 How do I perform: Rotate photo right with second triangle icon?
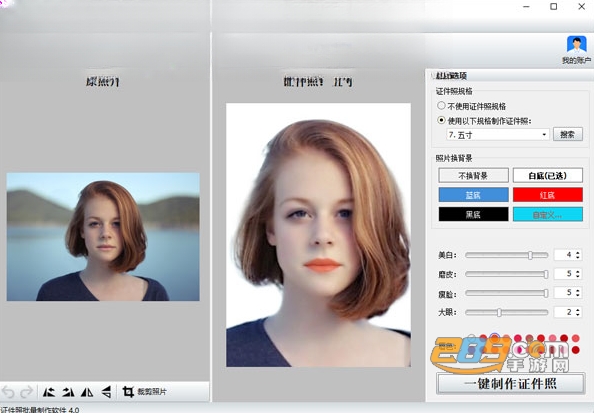[x=68, y=392]
